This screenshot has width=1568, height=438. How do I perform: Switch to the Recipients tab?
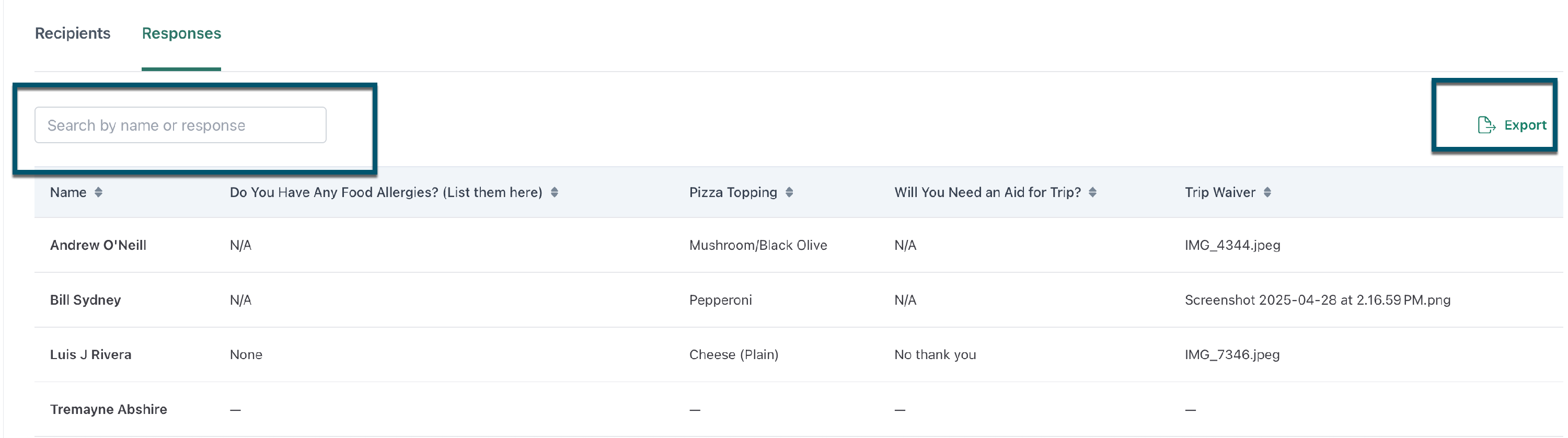(x=73, y=33)
